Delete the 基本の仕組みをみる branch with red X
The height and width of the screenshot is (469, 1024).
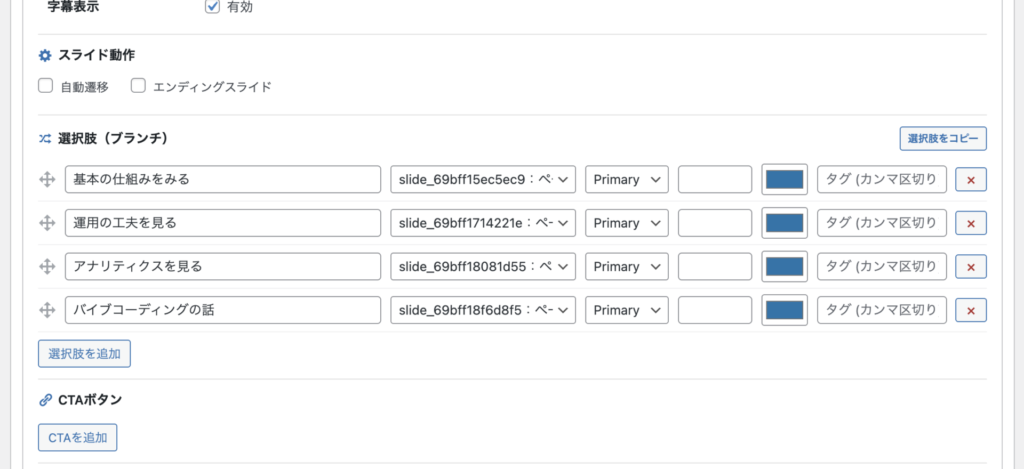pyautogui.click(x=971, y=180)
